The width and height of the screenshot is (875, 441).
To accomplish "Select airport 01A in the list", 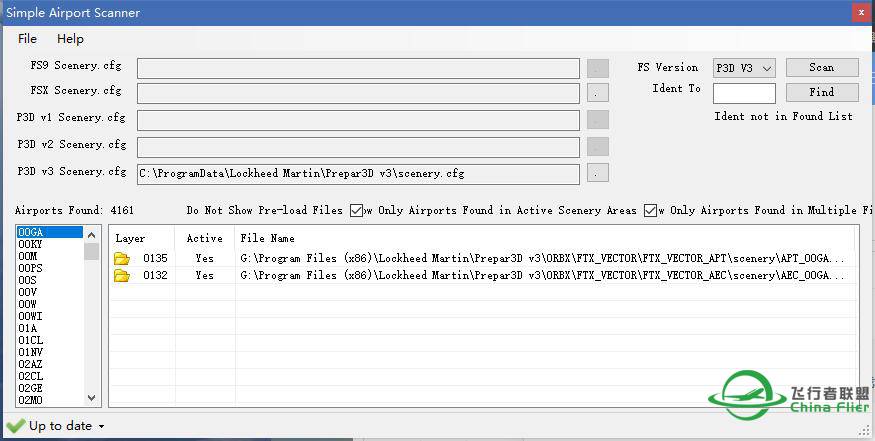I will tap(50, 328).
